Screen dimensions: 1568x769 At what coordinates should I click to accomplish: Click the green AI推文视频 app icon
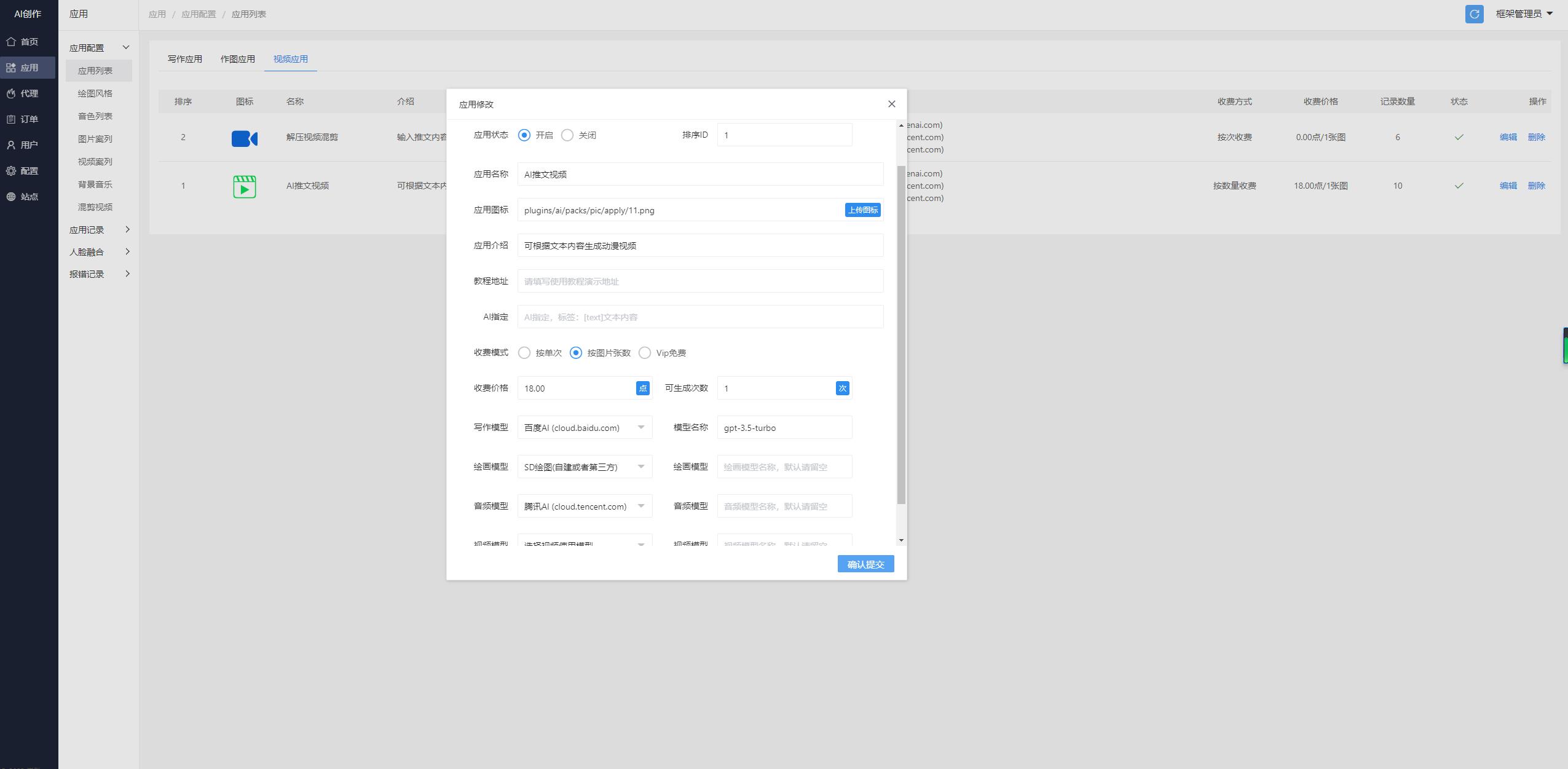[x=244, y=186]
